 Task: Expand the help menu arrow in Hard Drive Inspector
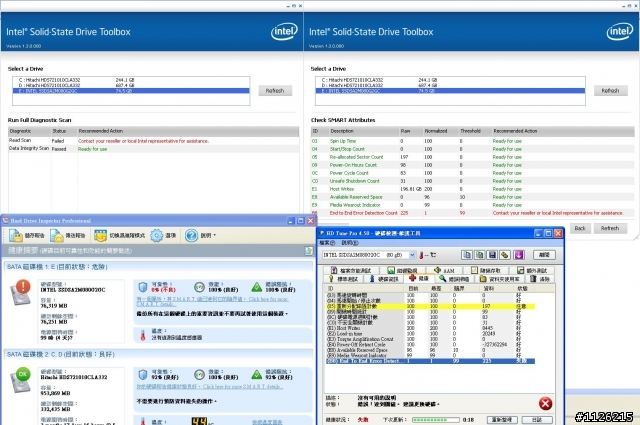click(x=215, y=236)
